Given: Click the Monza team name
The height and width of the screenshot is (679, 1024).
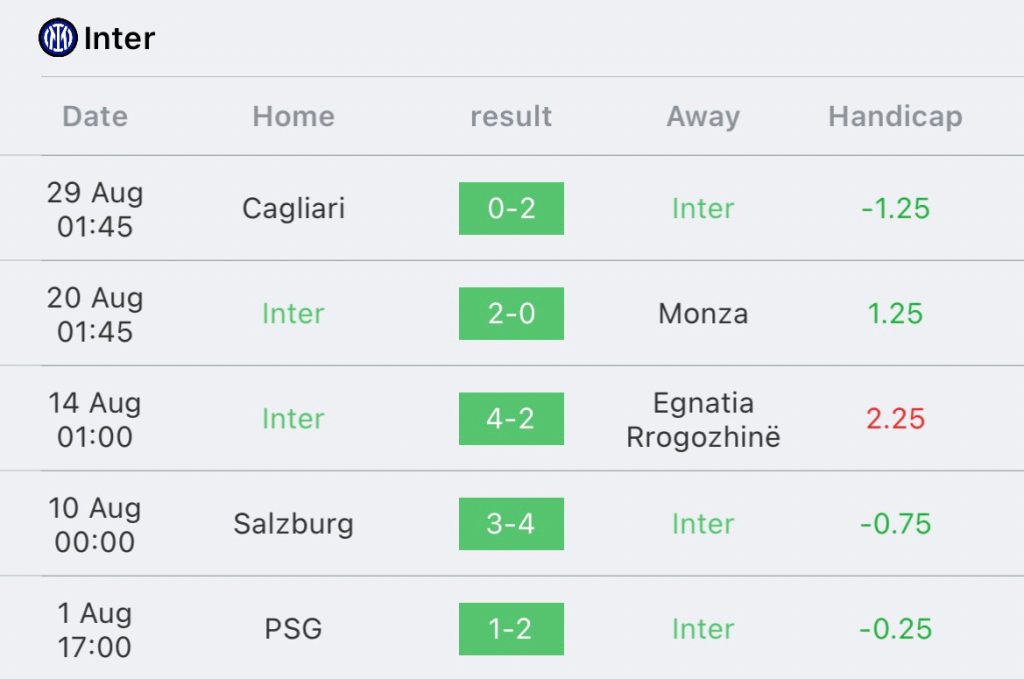Looking at the screenshot, I should [x=703, y=313].
